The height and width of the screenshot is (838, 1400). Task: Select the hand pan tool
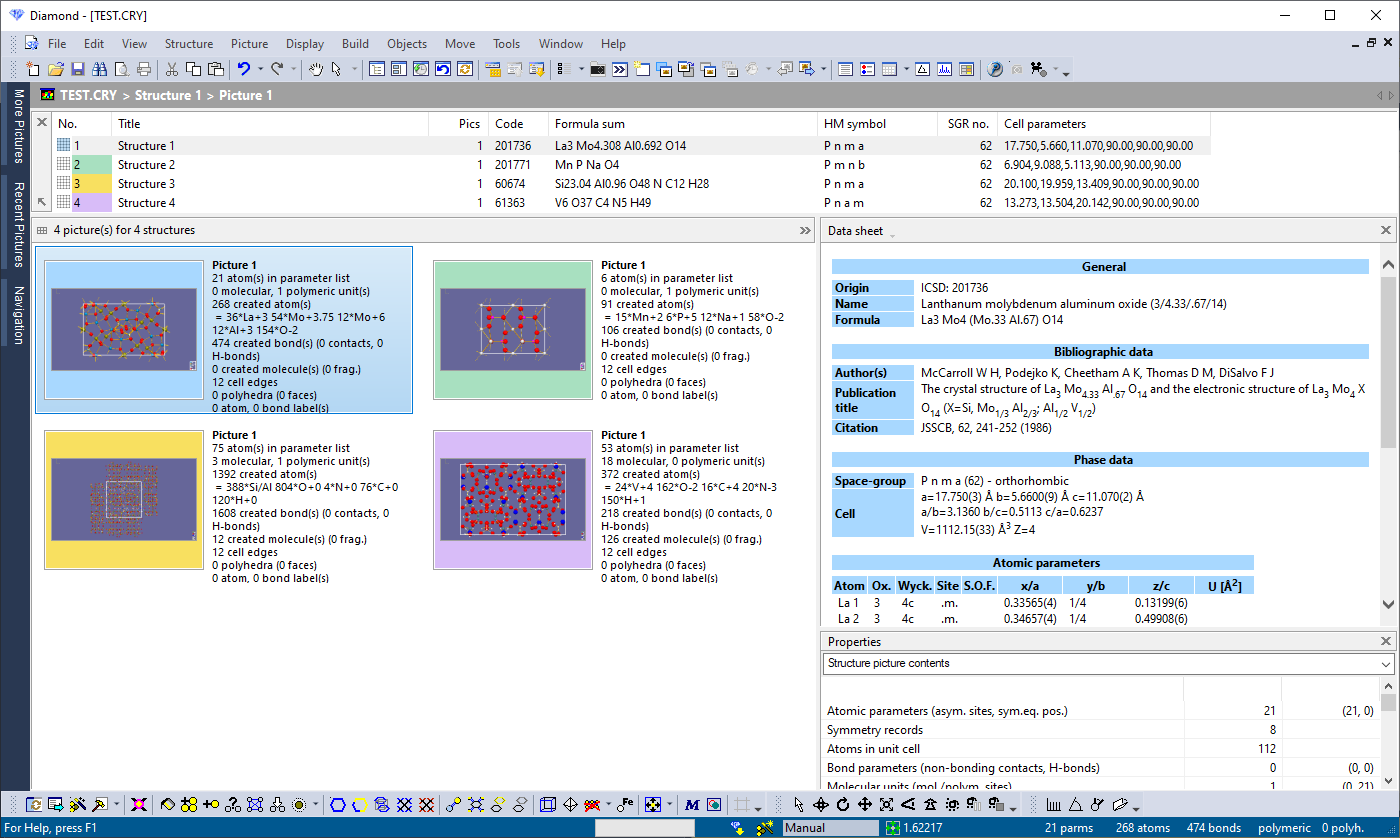tap(315, 69)
